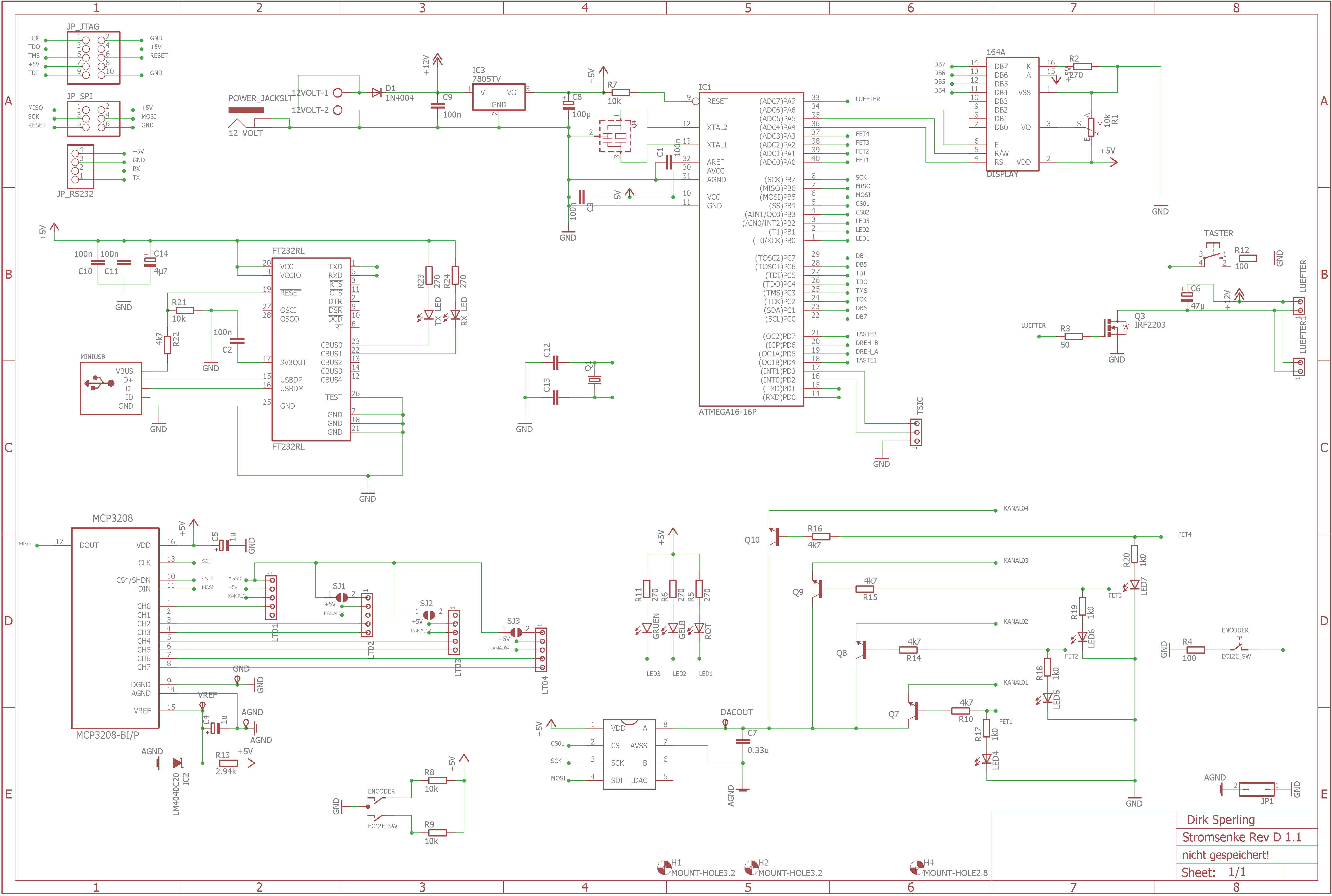Click the LT02 connector header
The height and width of the screenshot is (896, 1332).
click(x=368, y=615)
